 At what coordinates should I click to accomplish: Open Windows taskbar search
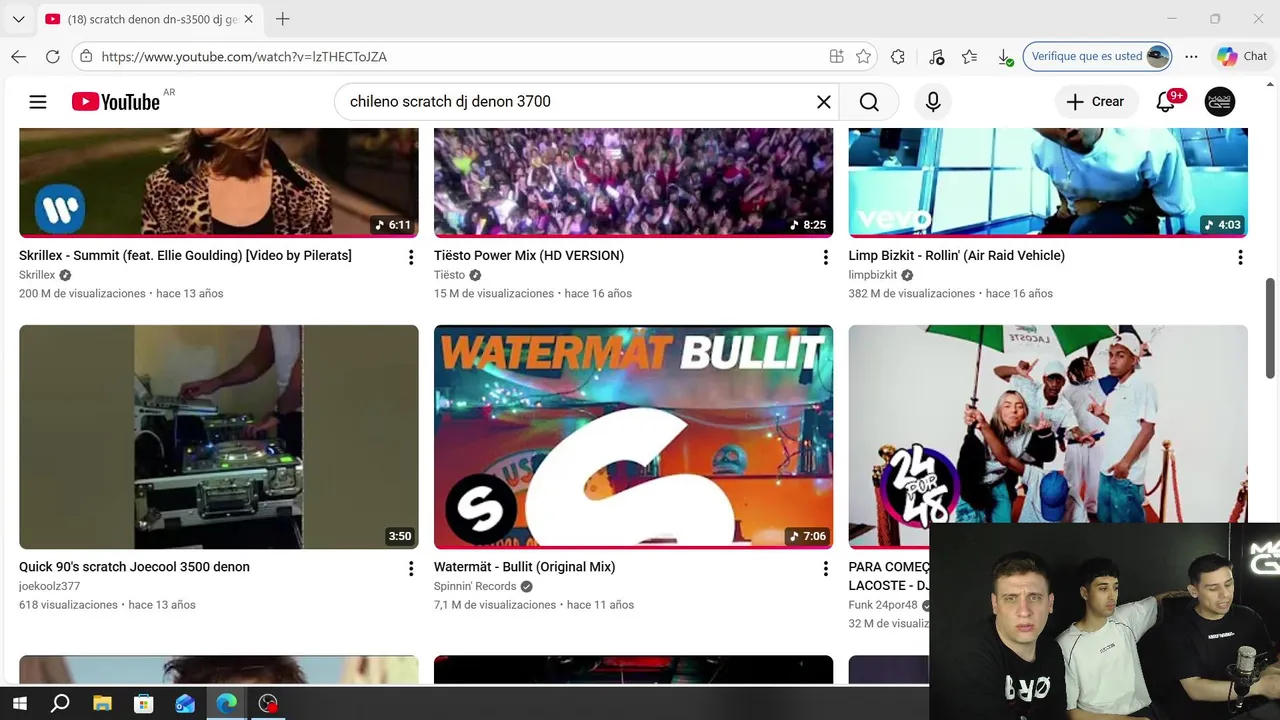(60, 703)
